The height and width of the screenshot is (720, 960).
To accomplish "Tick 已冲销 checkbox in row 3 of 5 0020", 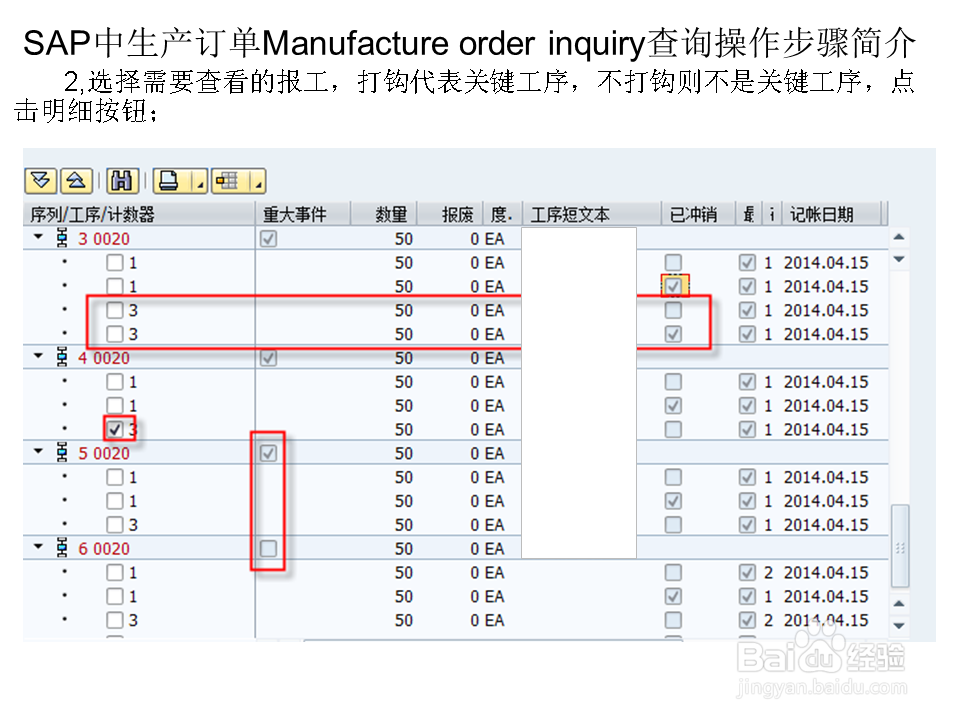I will tap(673, 525).
